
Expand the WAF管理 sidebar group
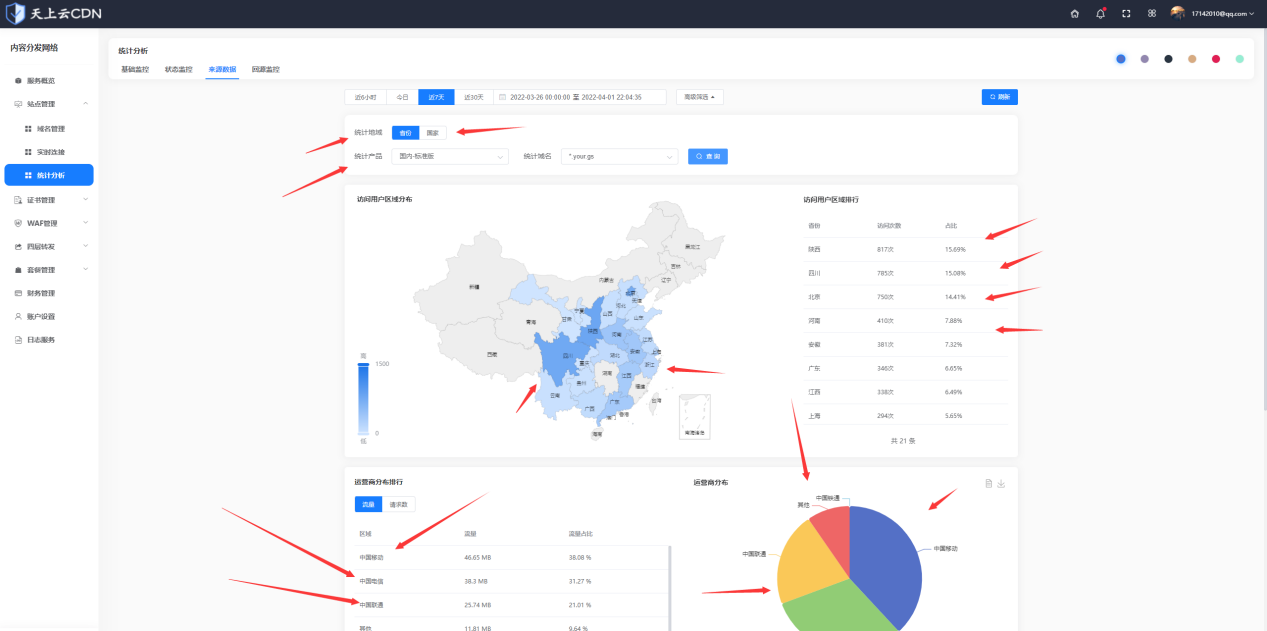[x=85, y=223]
